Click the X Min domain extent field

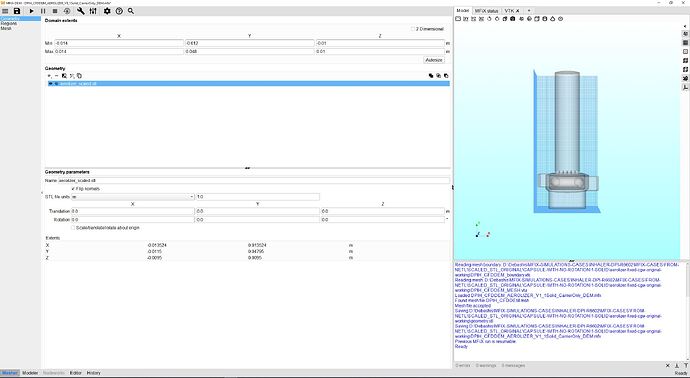pyautogui.click(x=119, y=43)
